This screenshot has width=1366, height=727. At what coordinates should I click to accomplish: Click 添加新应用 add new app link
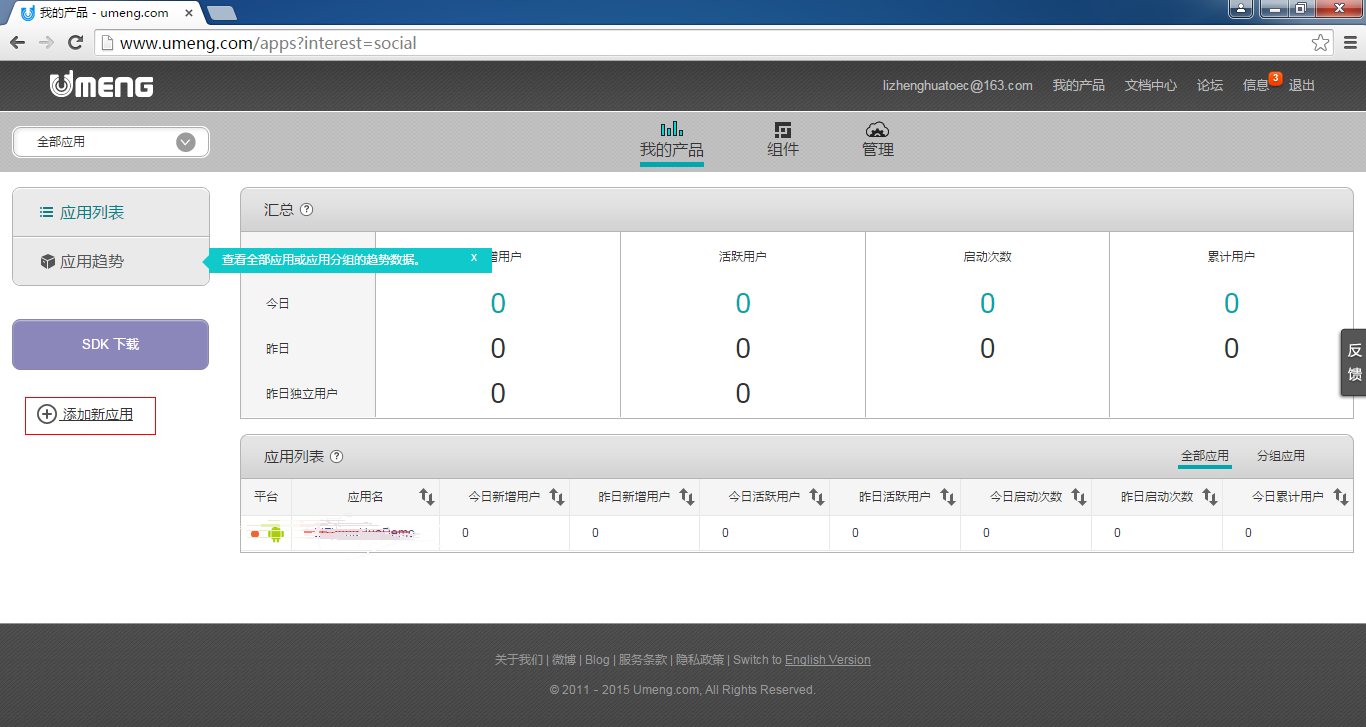point(85,414)
